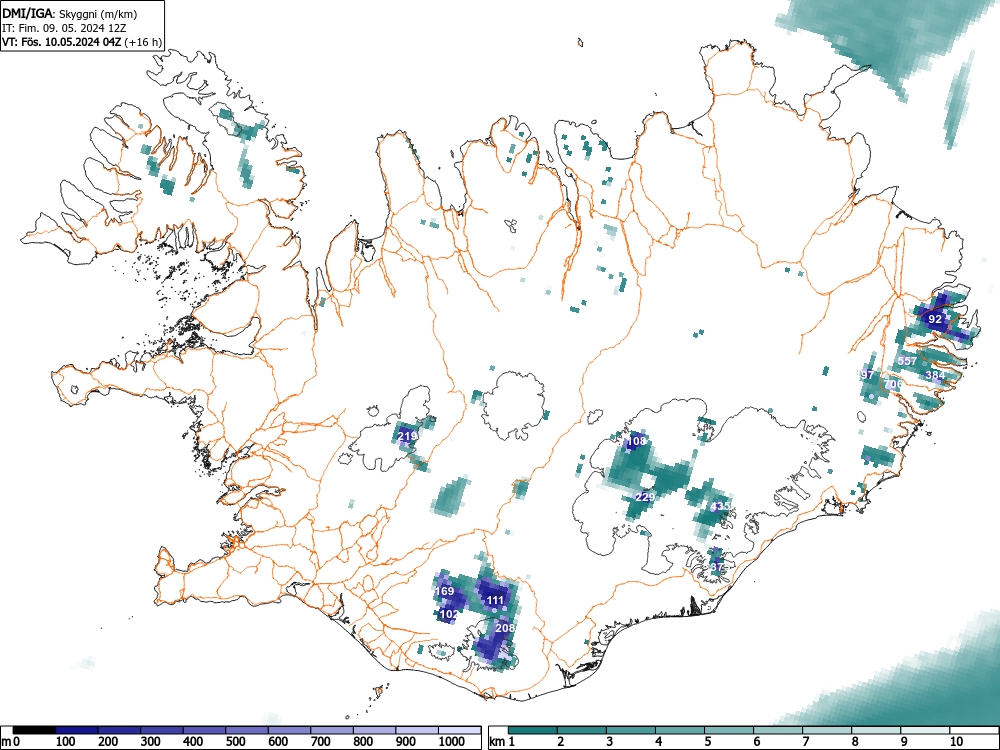Click the 9–10 km lightest legend swatch

coord(925,730)
